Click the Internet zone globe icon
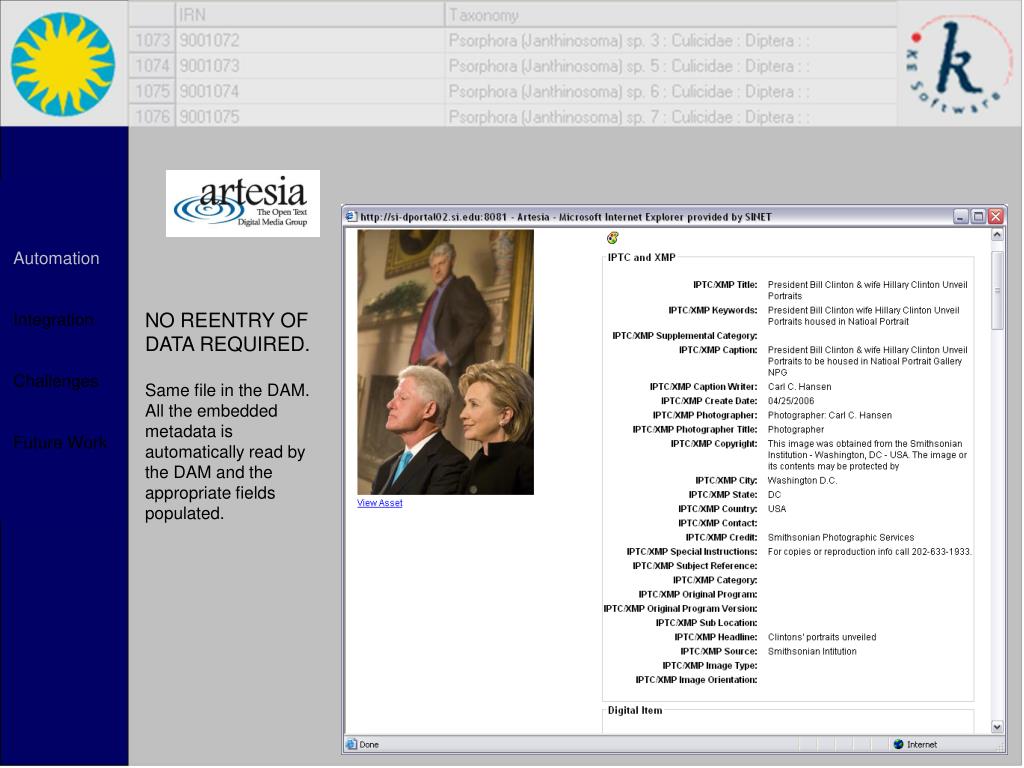The image size is (1024, 768). 898,744
